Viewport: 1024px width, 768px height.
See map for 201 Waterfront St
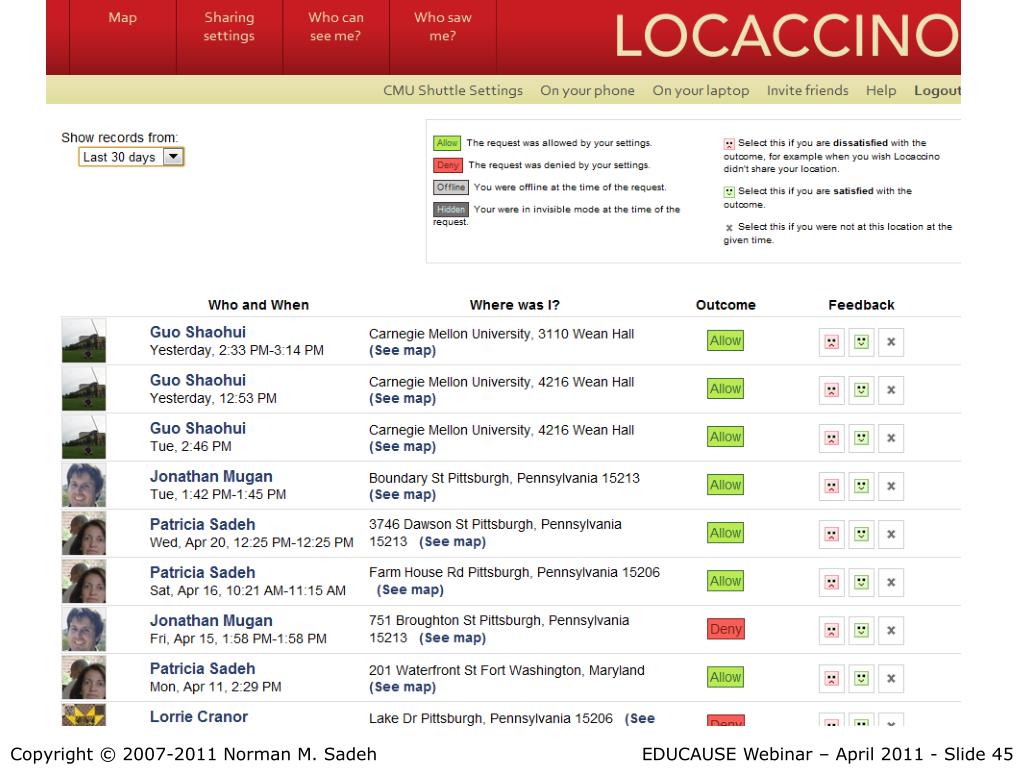point(402,687)
